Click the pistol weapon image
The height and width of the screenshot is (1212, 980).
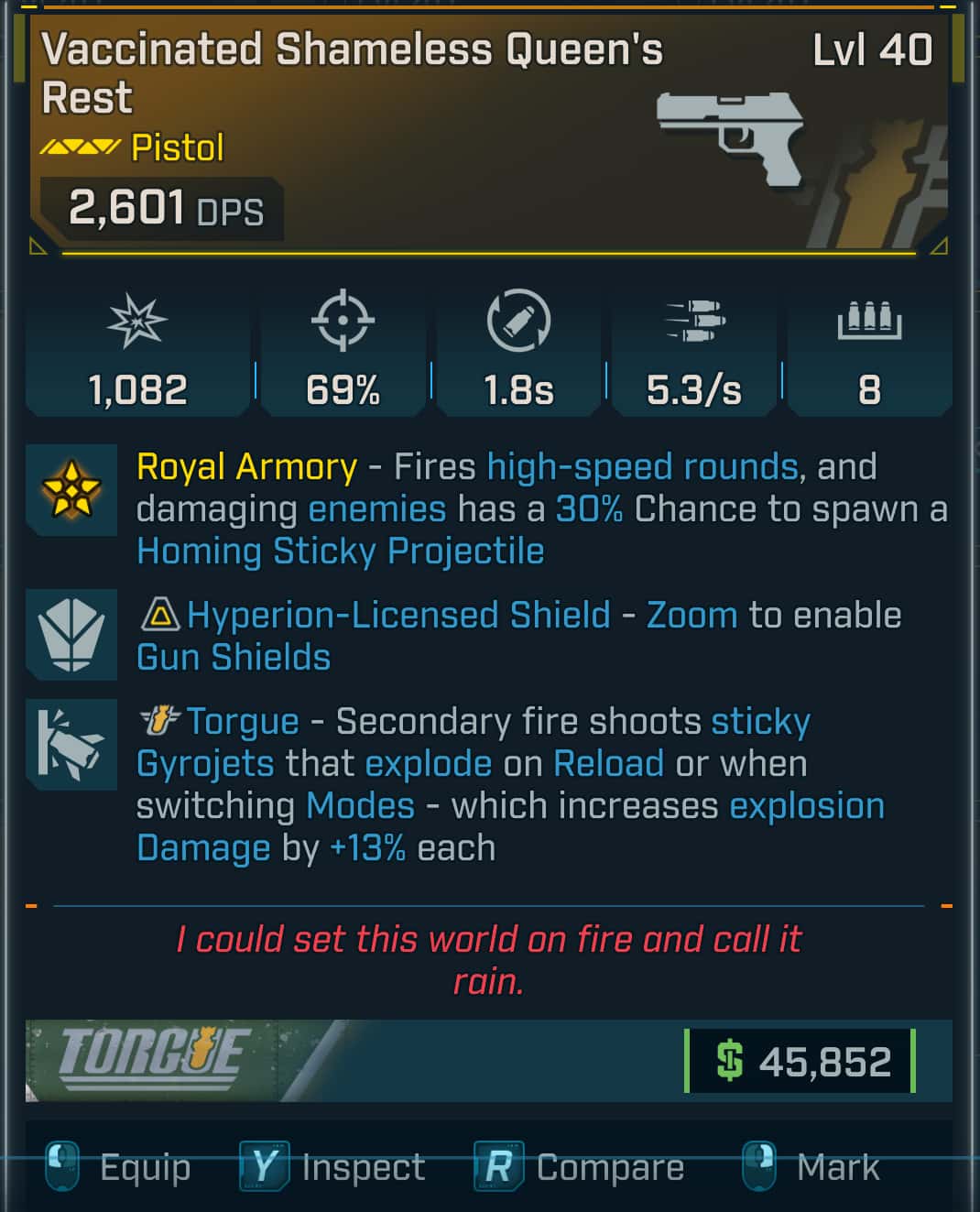click(x=730, y=137)
